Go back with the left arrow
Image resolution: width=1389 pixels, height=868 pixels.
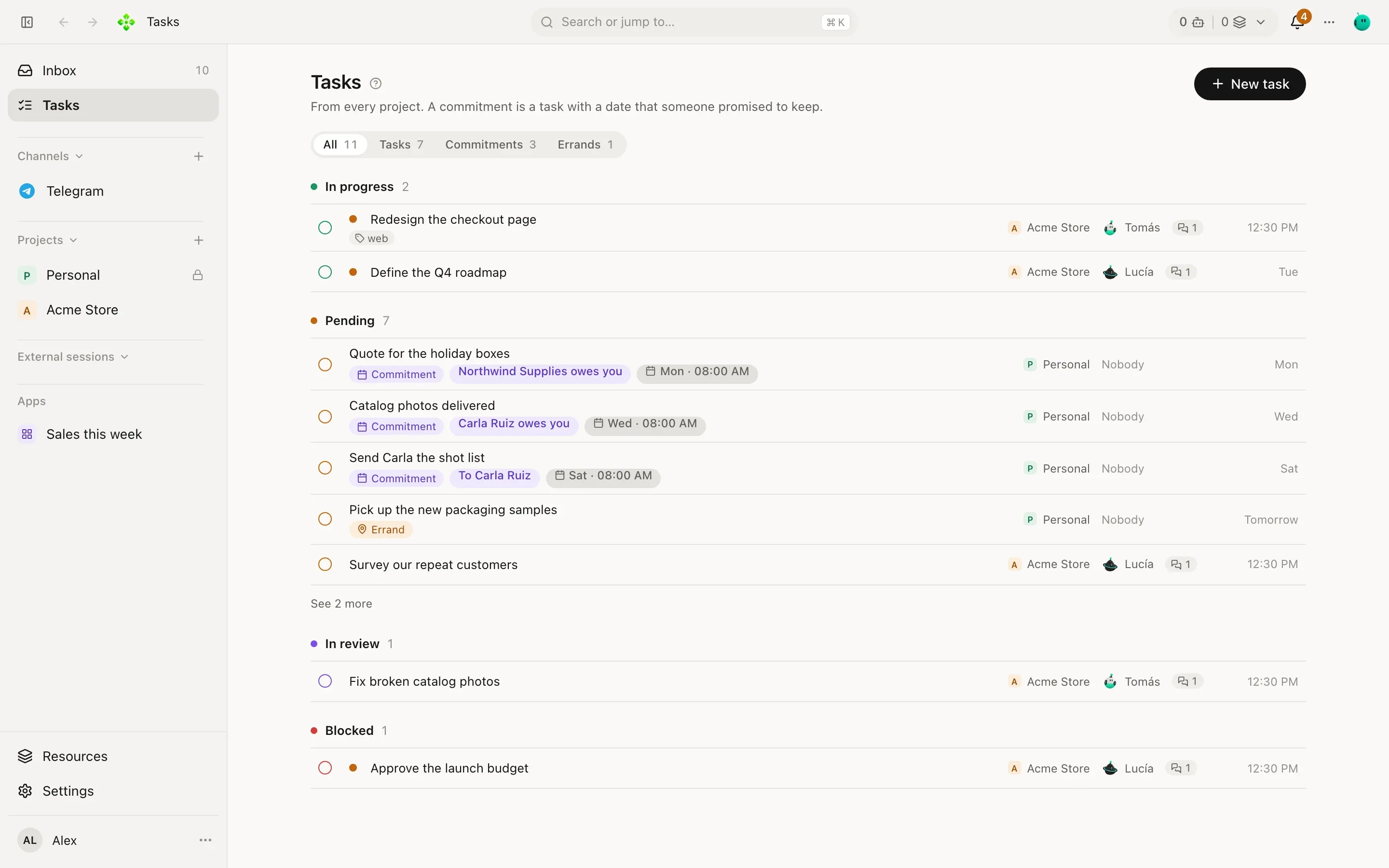pyautogui.click(x=64, y=22)
